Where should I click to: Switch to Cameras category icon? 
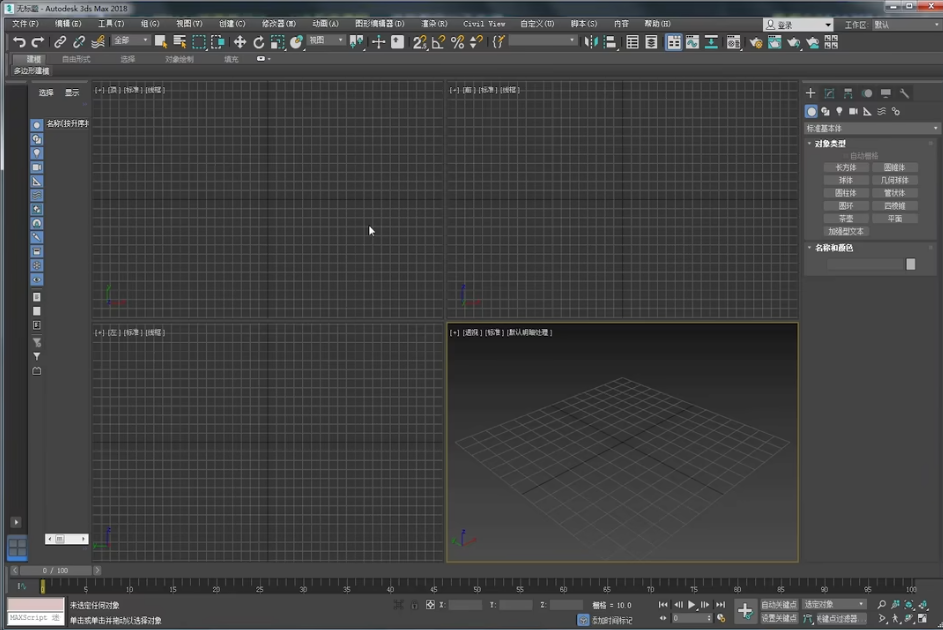point(853,111)
